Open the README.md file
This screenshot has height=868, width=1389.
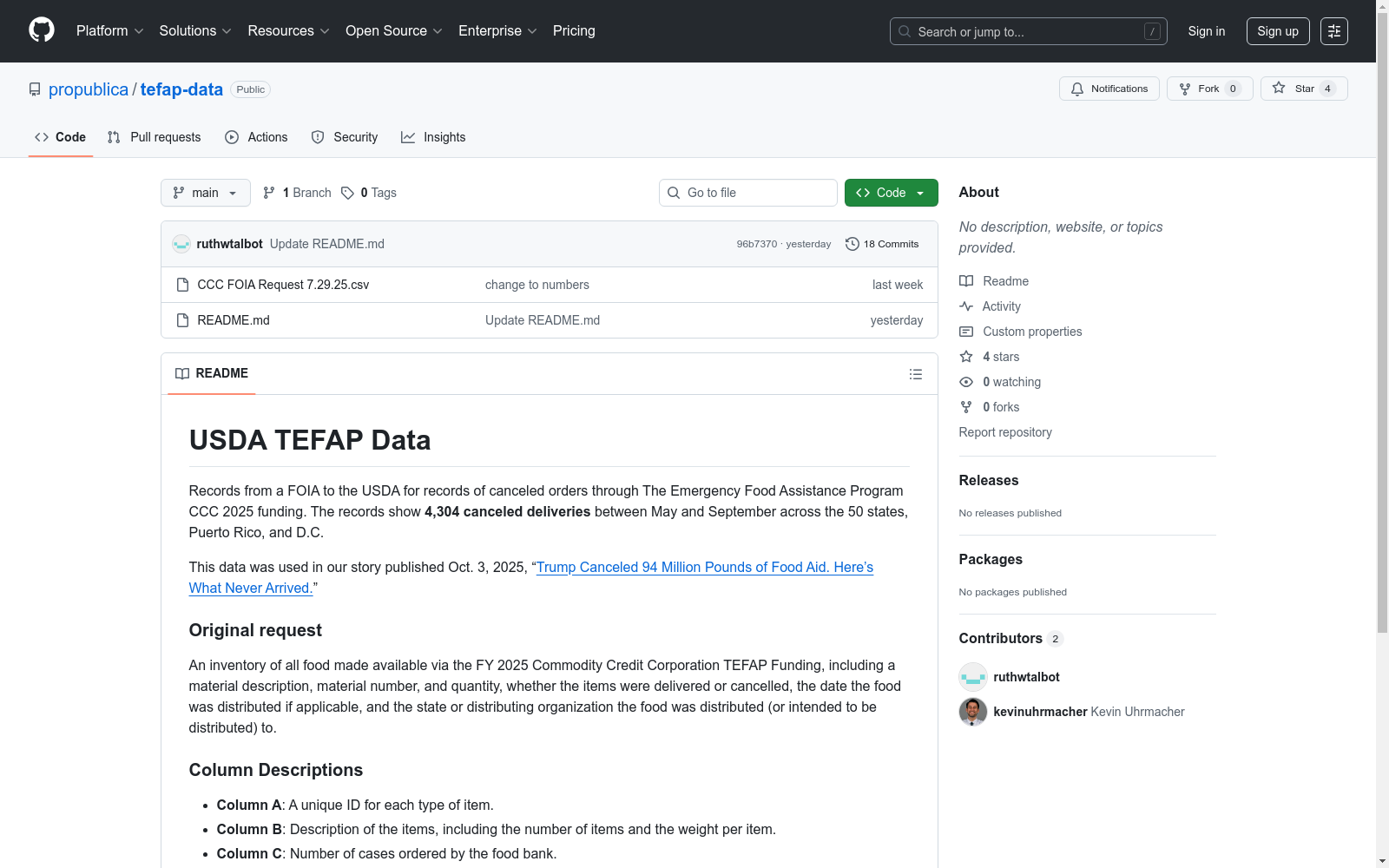(234, 320)
